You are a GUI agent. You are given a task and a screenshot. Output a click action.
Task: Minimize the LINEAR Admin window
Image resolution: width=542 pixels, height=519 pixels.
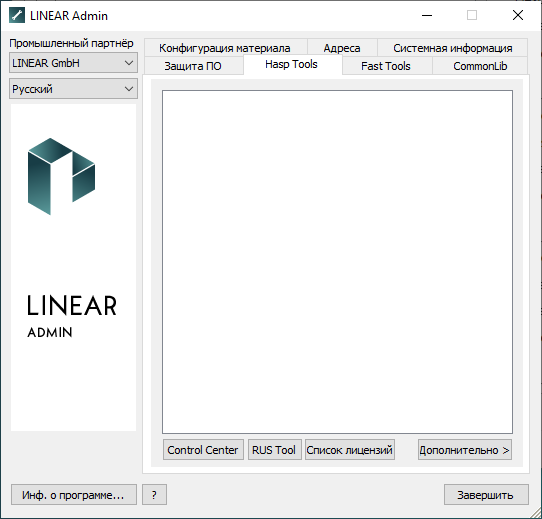427,16
